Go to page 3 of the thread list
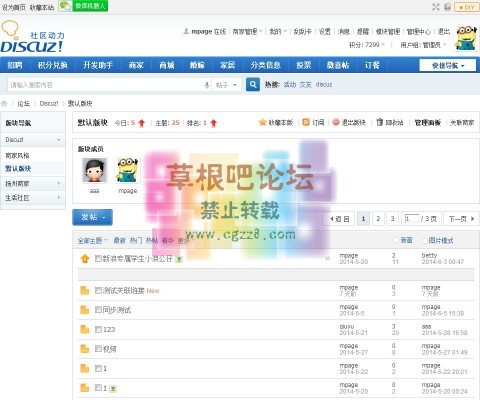This screenshot has width=480, height=400. tap(392, 219)
